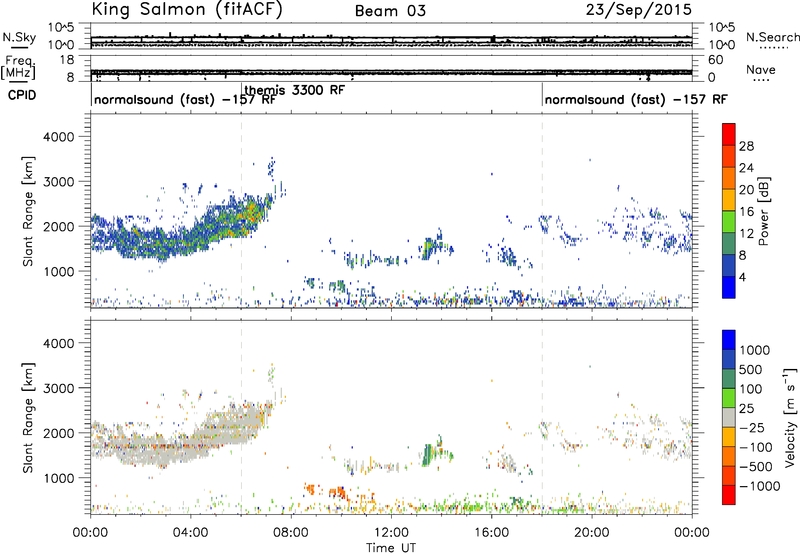Click the orange-red velocity patch near 09:00 UT
The image size is (800, 554).
coord(309,489)
